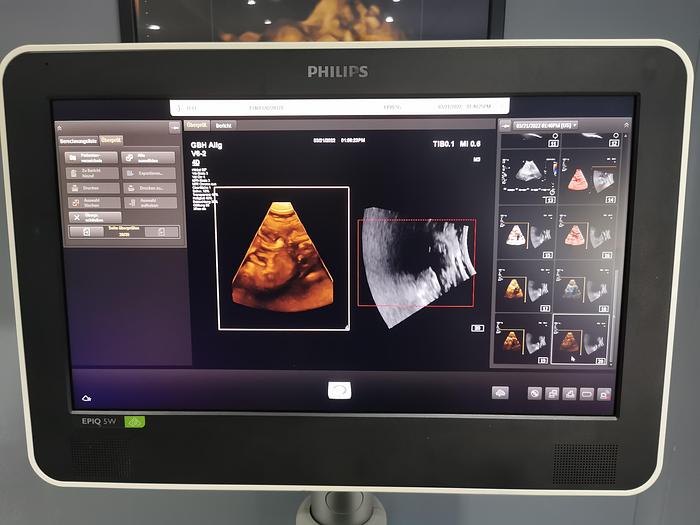Click the double chevron at the thumbnail panel corner

tap(626, 125)
